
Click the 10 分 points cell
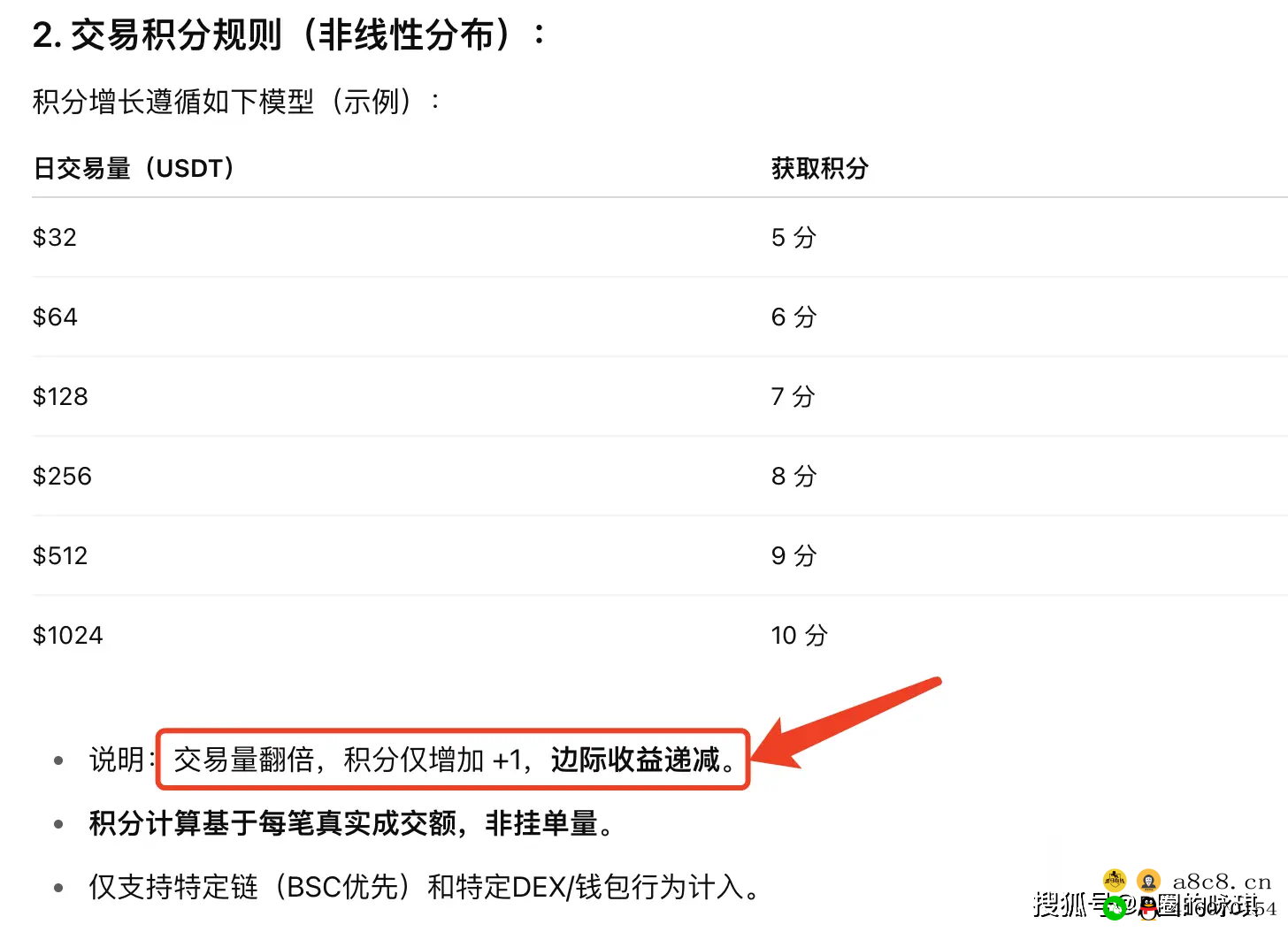[x=799, y=635]
